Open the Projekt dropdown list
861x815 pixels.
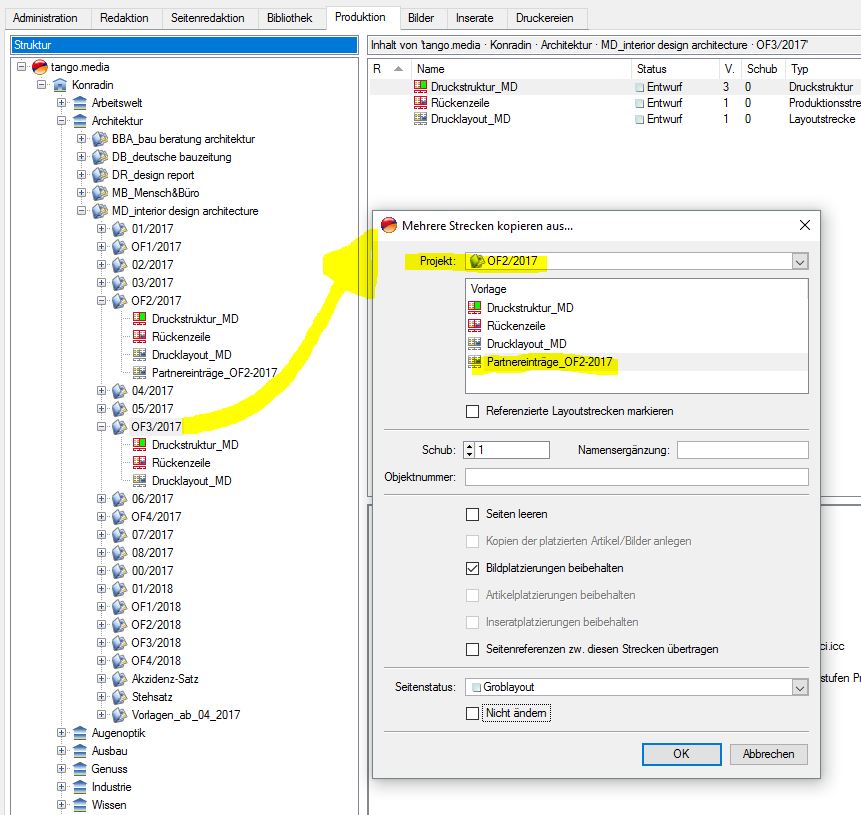(799, 261)
